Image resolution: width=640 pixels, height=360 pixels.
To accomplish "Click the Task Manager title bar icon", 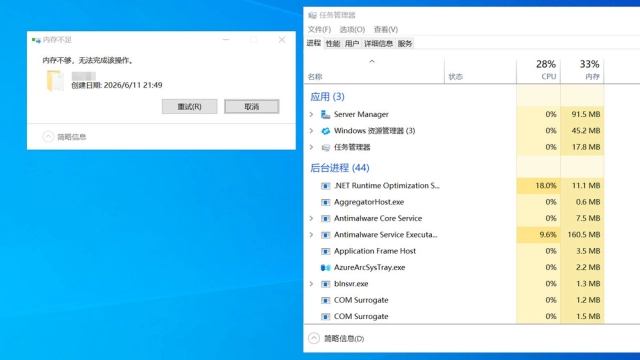I will click(x=313, y=16).
